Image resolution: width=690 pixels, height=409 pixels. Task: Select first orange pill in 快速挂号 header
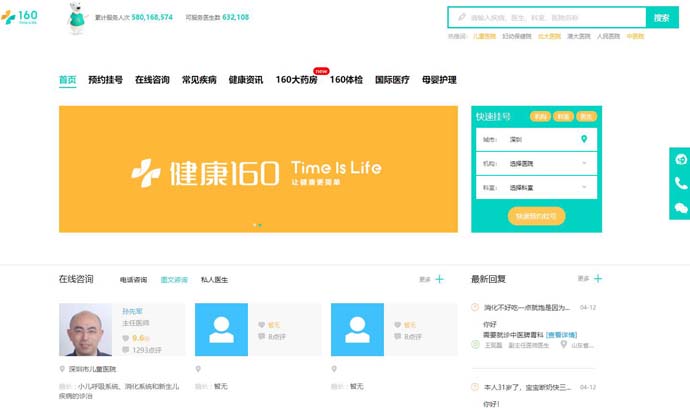click(x=540, y=116)
